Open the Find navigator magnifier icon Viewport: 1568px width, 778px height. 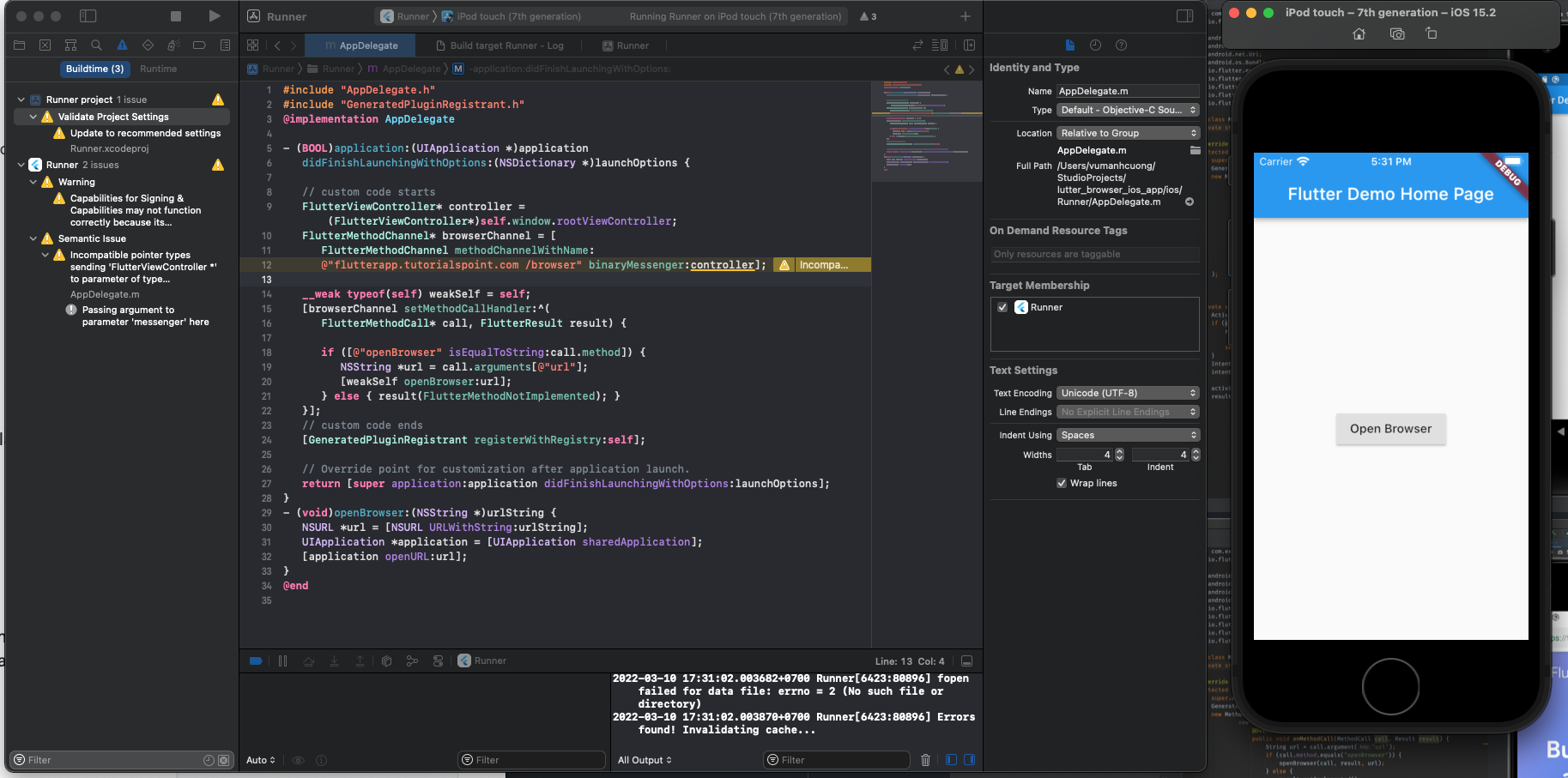[97, 45]
